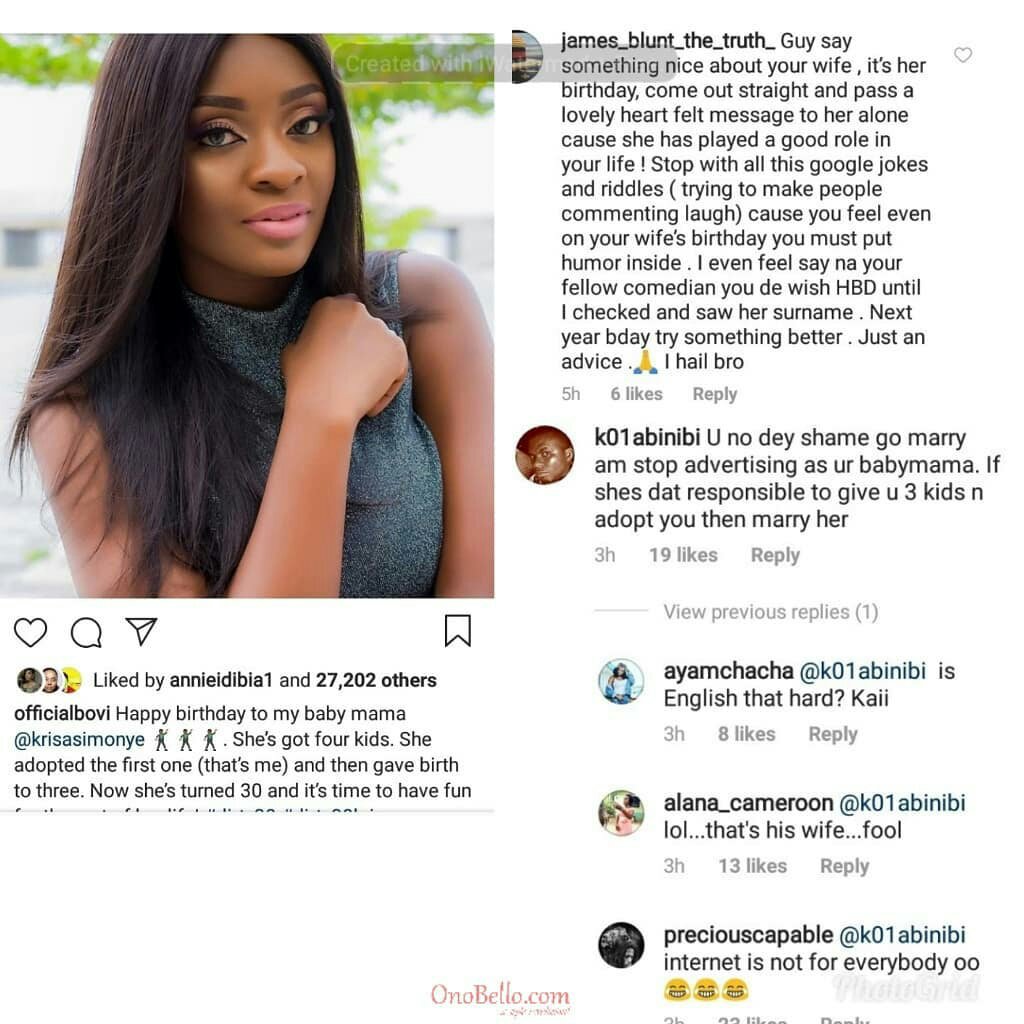Open k01abinibi profile picture
This screenshot has height=1024, width=1024.
point(545,455)
